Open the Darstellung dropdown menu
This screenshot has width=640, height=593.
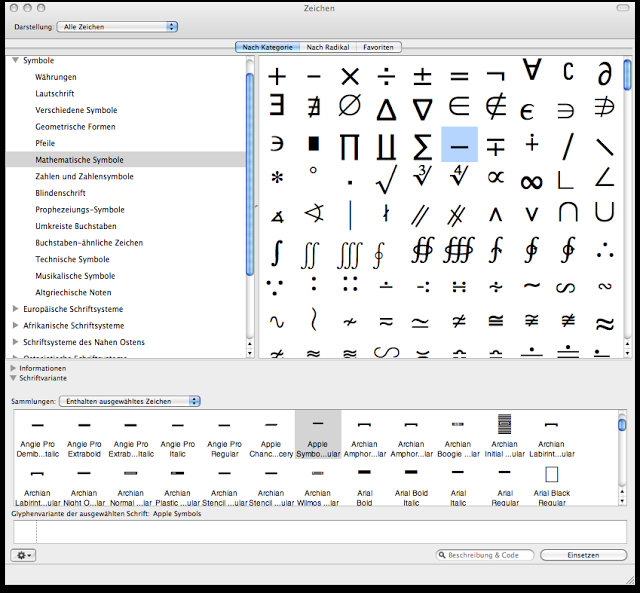(117, 26)
